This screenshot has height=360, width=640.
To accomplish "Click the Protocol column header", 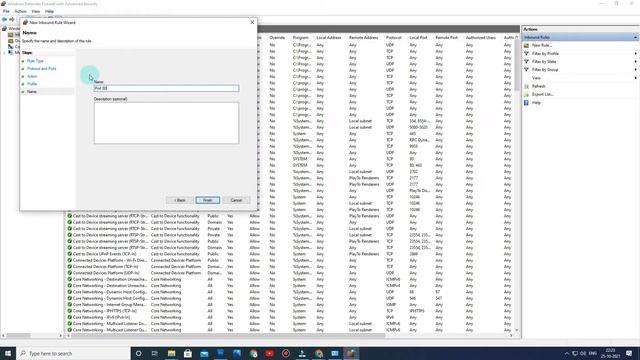I will [394, 38].
